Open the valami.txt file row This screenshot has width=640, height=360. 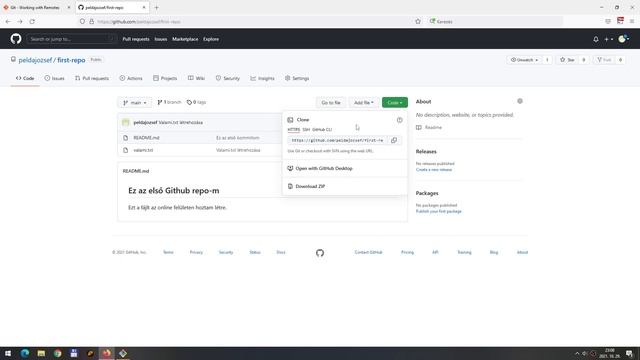coord(143,150)
